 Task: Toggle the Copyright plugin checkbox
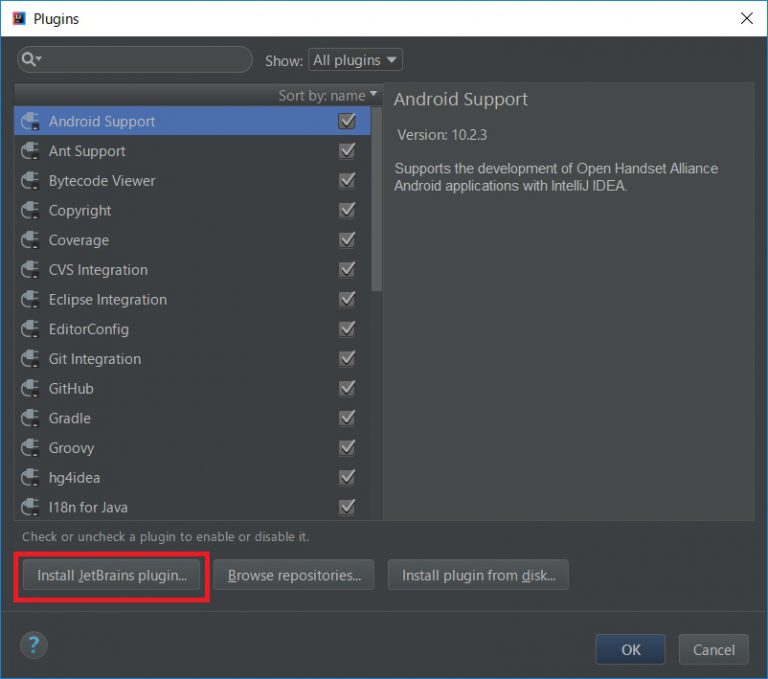coord(347,211)
